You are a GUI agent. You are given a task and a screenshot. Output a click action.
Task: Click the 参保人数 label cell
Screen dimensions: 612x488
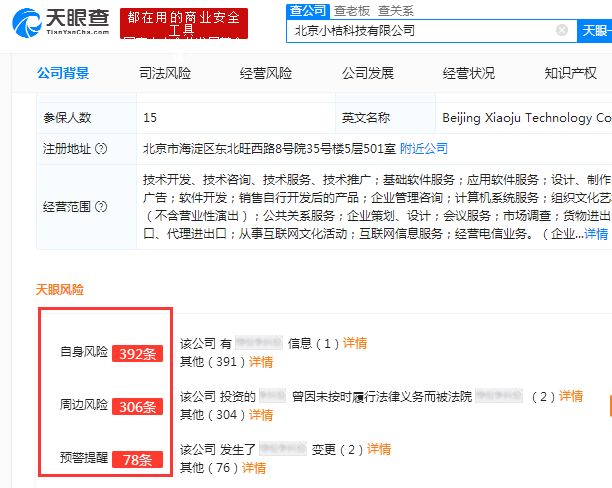click(x=86, y=118)
